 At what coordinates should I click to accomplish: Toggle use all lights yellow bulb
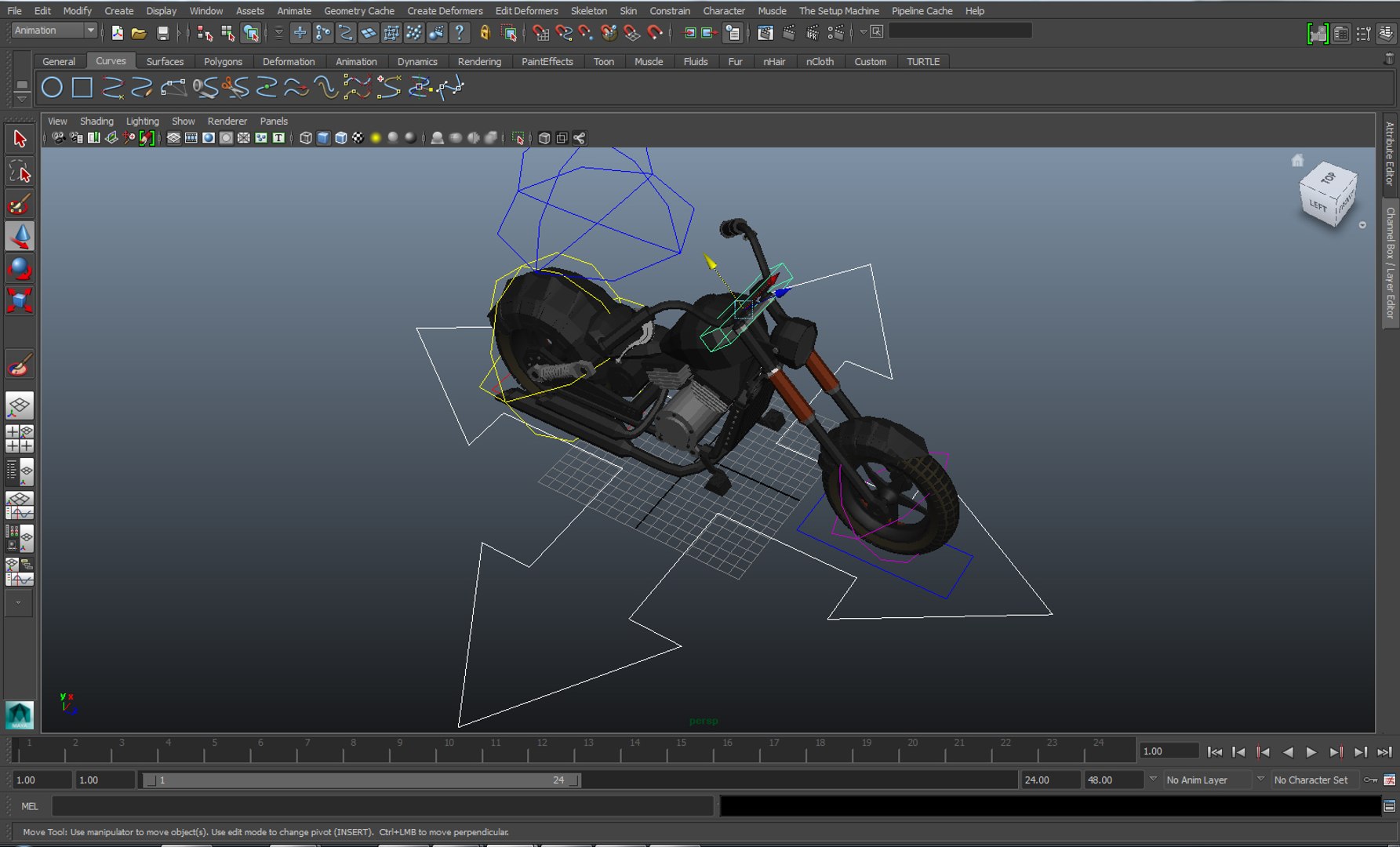(x=376, y=138)
